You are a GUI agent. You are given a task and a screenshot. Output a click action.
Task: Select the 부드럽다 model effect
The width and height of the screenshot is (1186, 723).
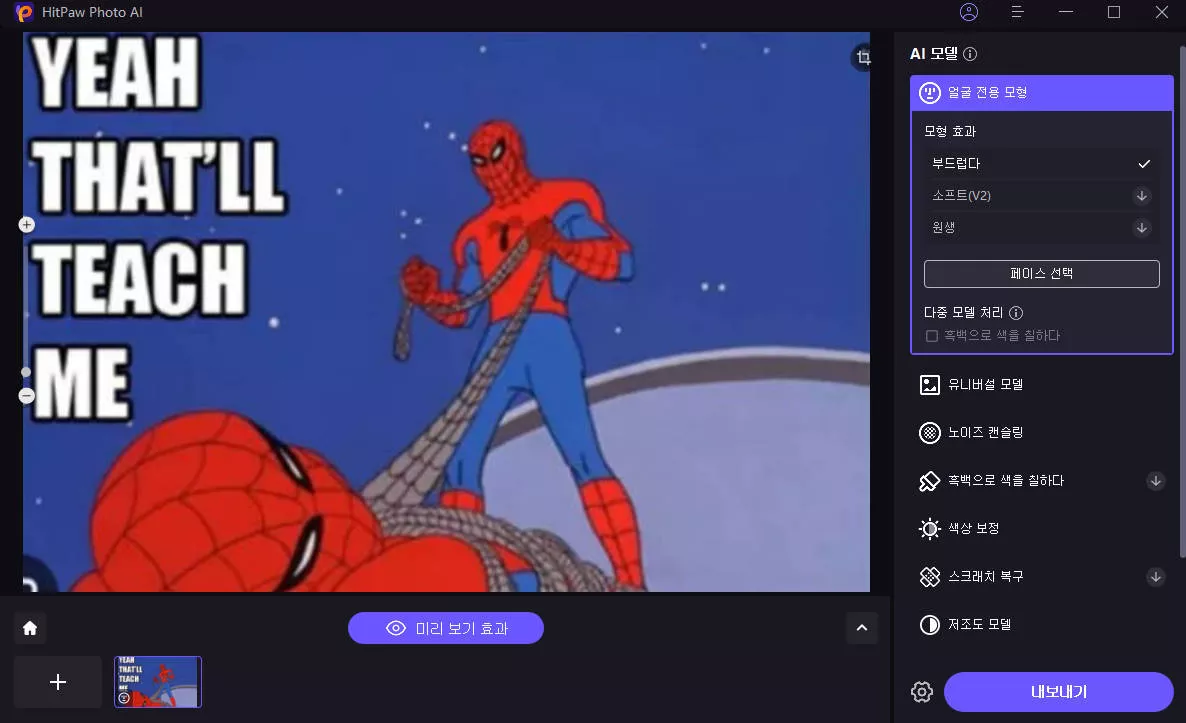(x=1040, y=164)
